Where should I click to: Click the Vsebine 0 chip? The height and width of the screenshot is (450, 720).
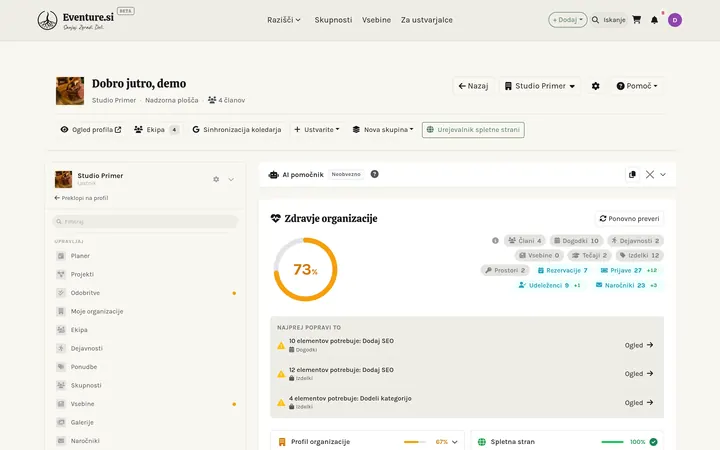click(539, 255)
